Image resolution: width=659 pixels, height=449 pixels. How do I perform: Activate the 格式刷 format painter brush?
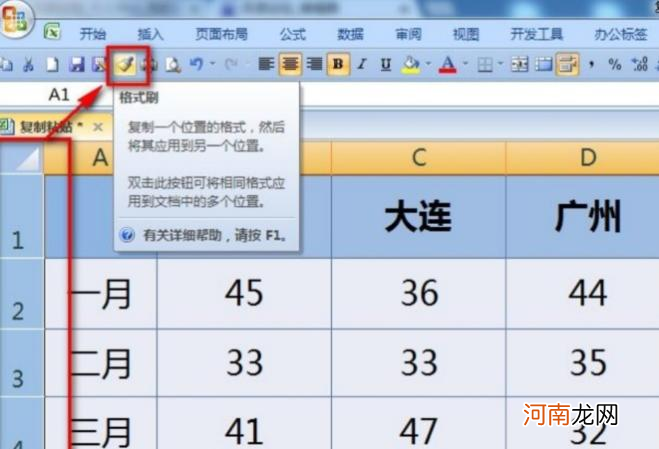point(126,64)
